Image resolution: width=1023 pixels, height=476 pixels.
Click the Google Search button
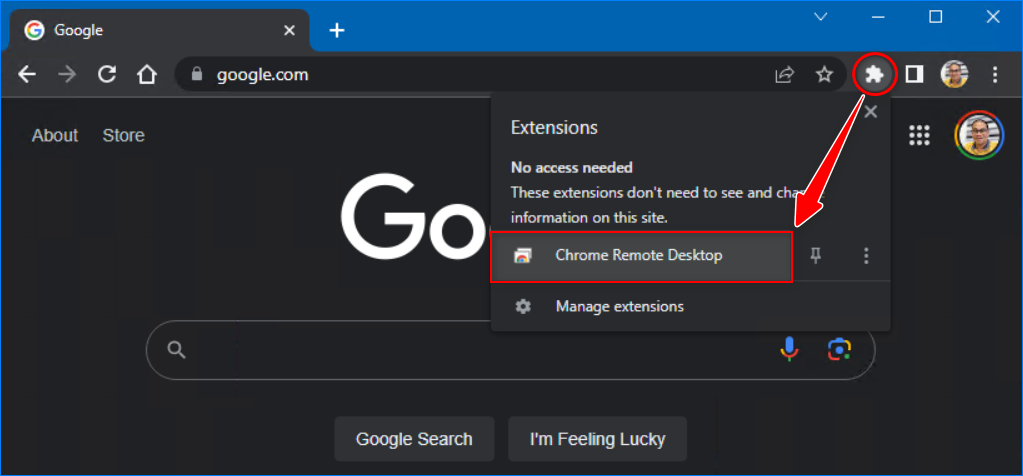[x=414, y=439]
